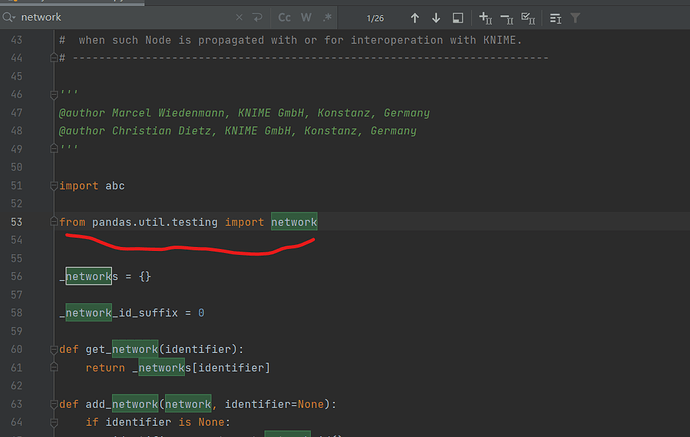Select all occurrences of network
690x437 pixels.
[x=529, y=18]
